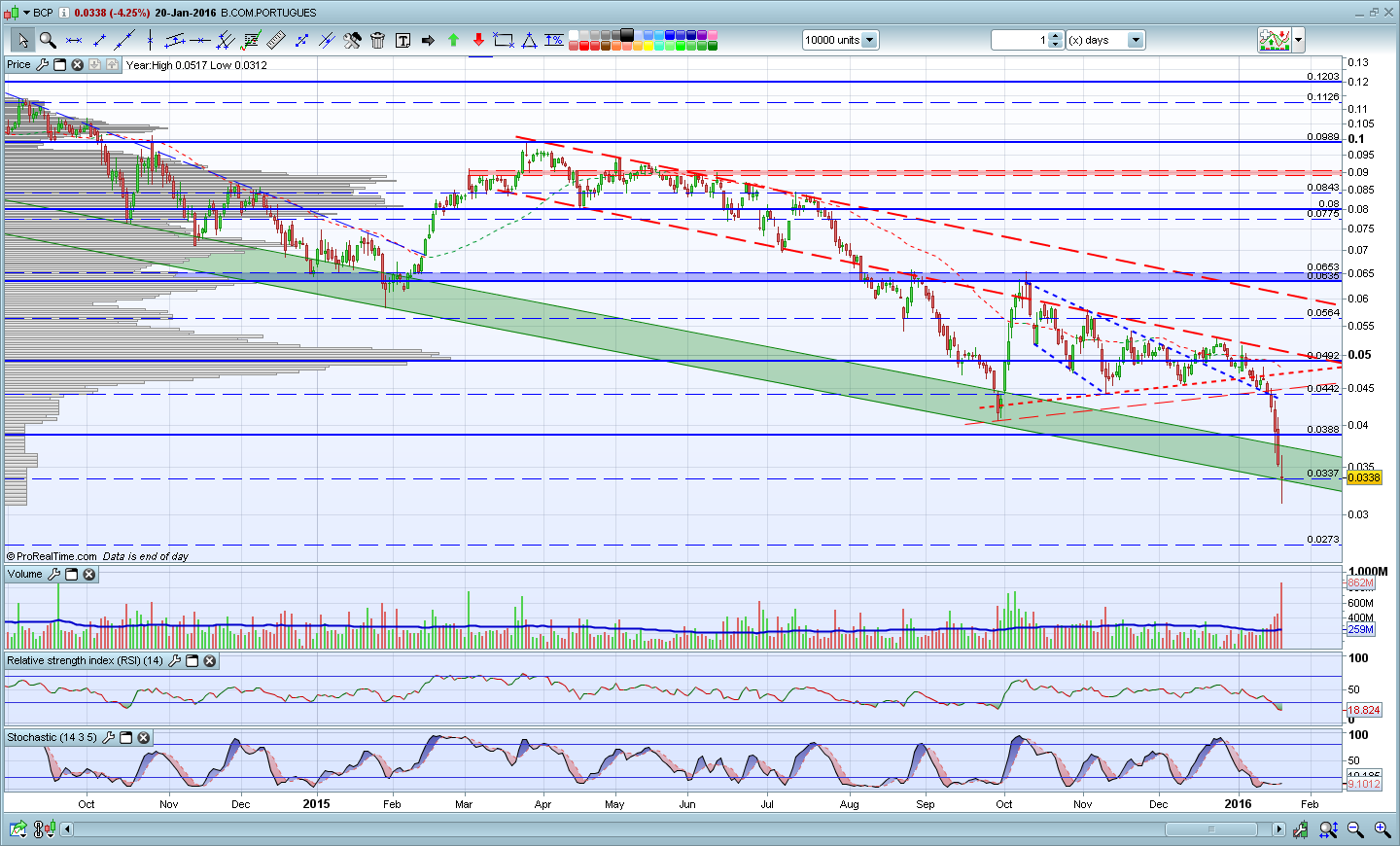Click the scrollbar right arrow
The height and width of the screenshot is (846, 1400).
[1278, 829]
